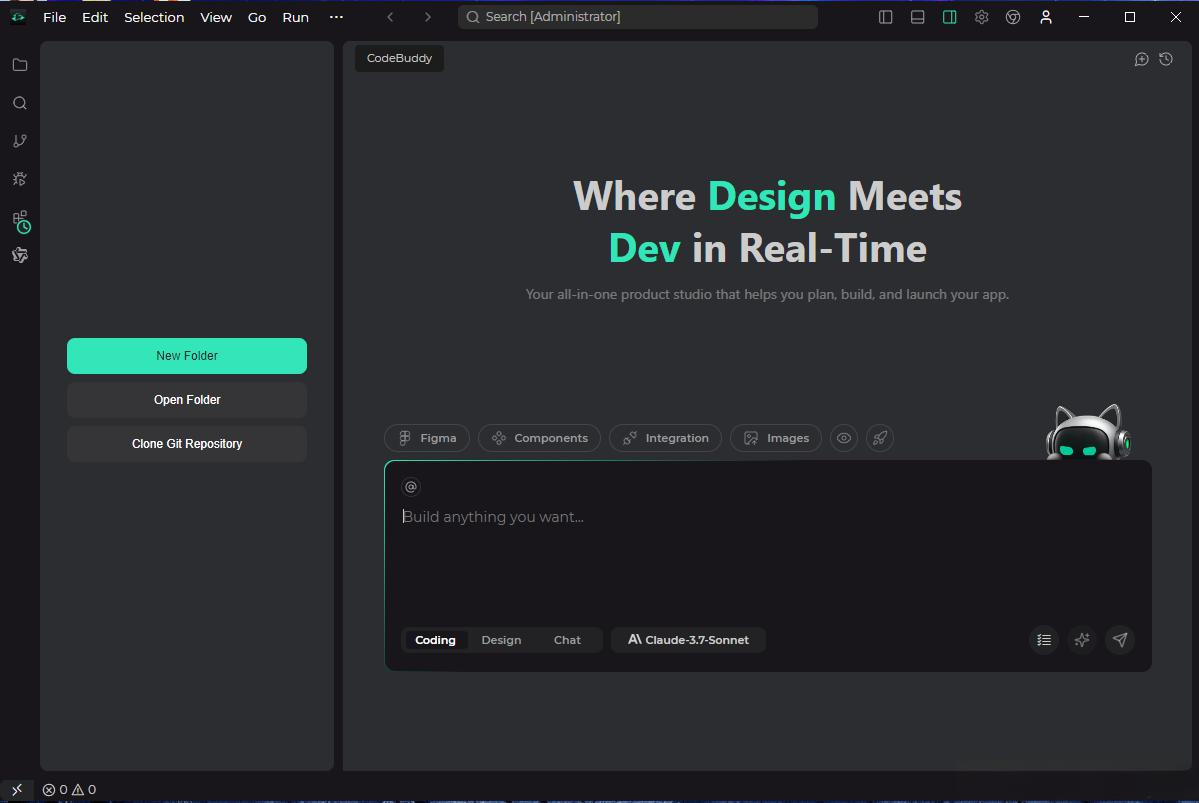Open the Extensions view in sidebar

pos(20,220)
